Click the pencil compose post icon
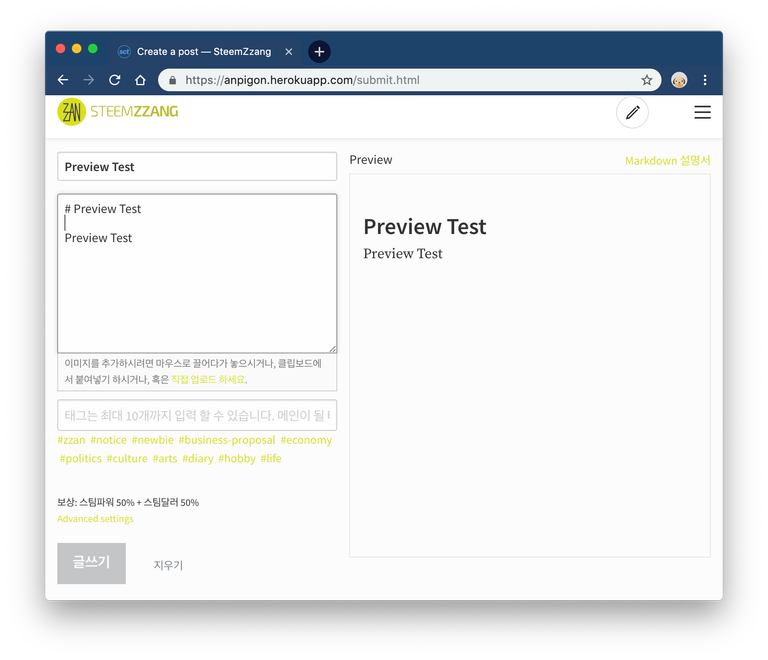The height and width of the screenshot is (660, 768). click(x=632, y=112)
